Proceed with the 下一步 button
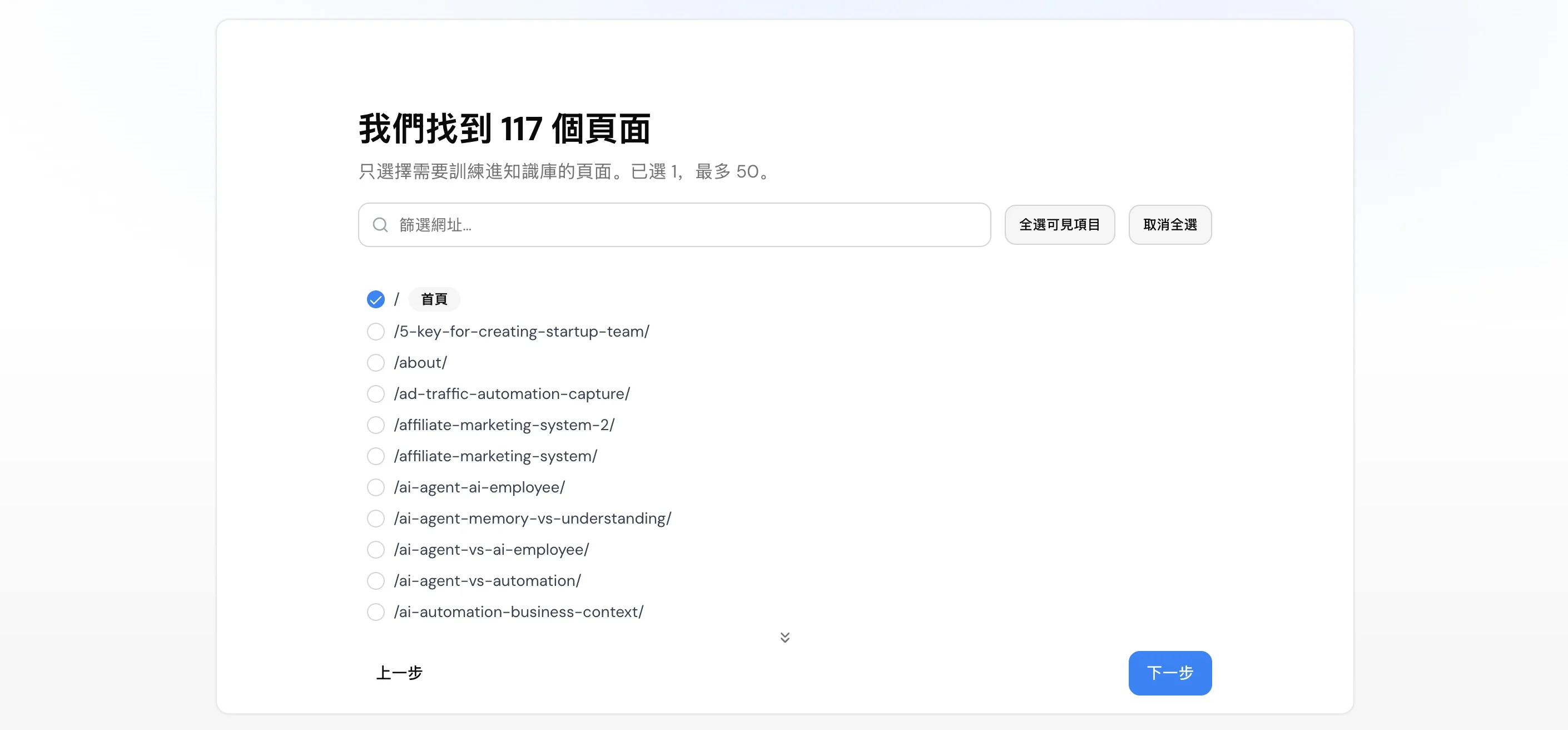 [x=1169, y=673]
